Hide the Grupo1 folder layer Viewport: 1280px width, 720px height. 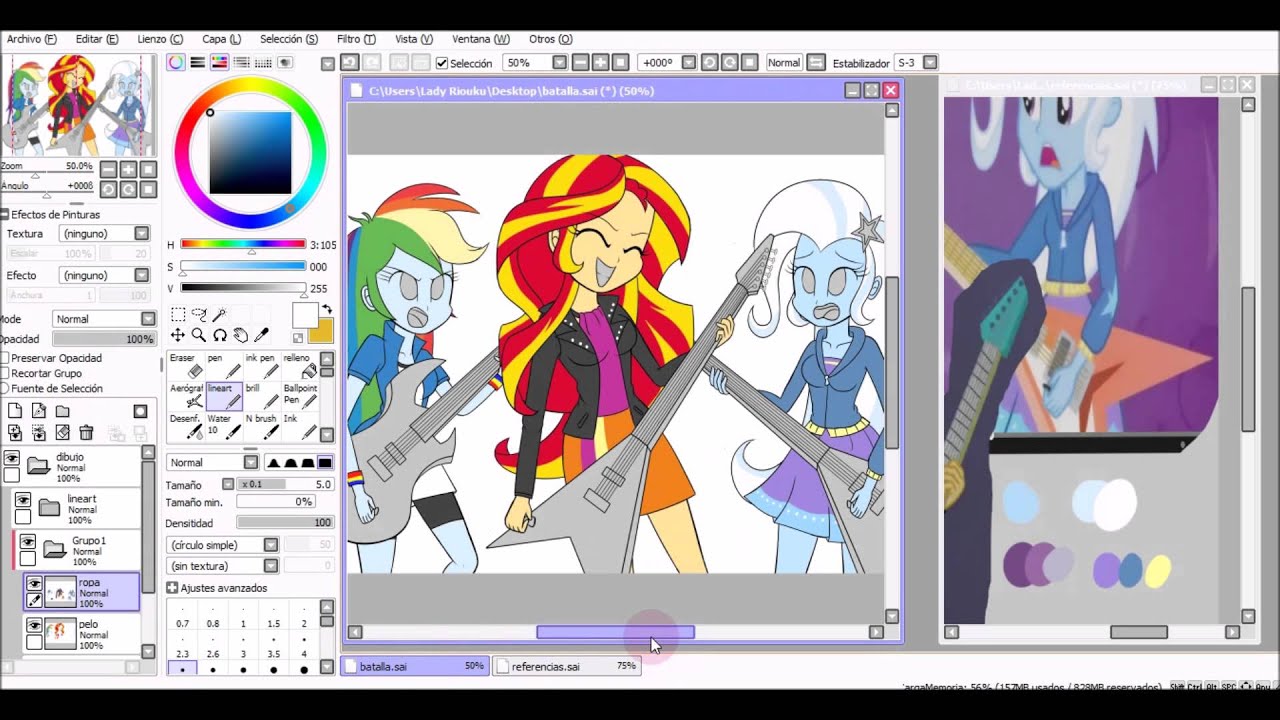pos(28,542)
